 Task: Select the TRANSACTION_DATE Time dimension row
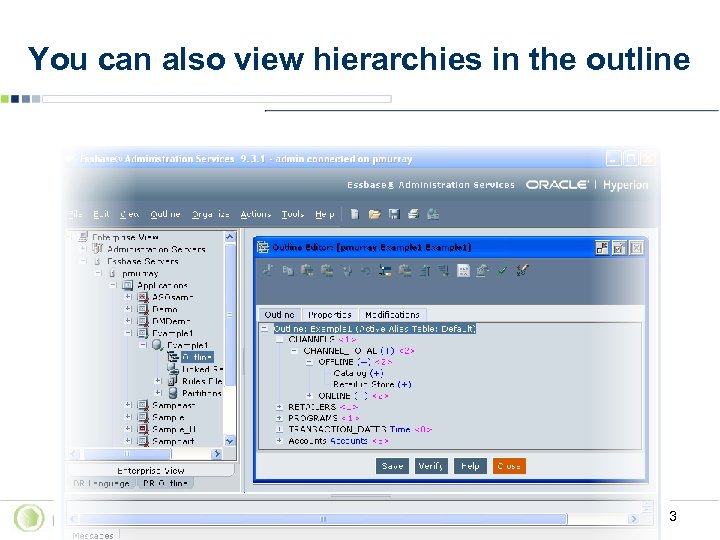pyautogui.click(x=360, y=430)
